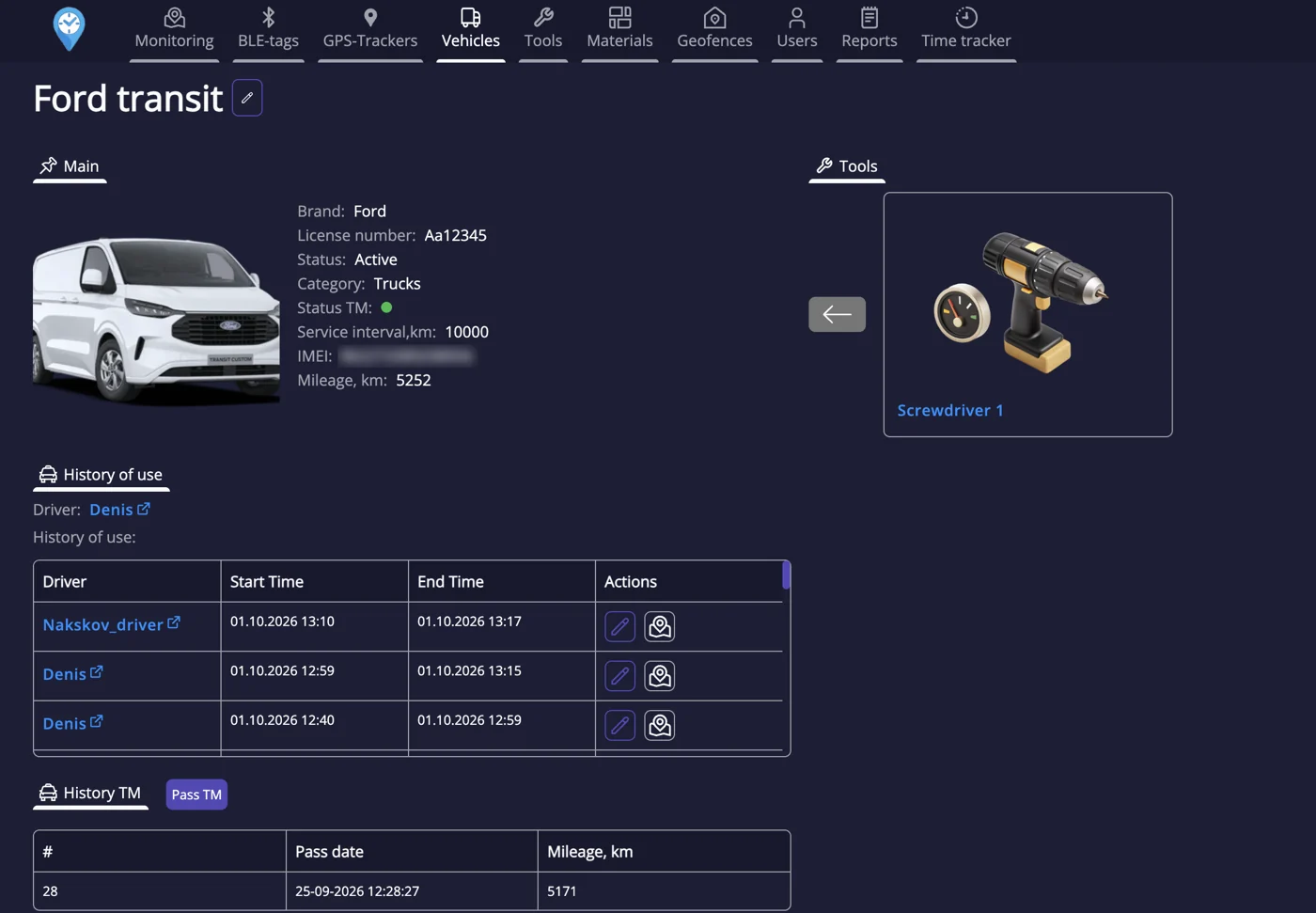Viewport: 1316px width, 913px height.
Task: Open Geofences page
Action: 714,29
